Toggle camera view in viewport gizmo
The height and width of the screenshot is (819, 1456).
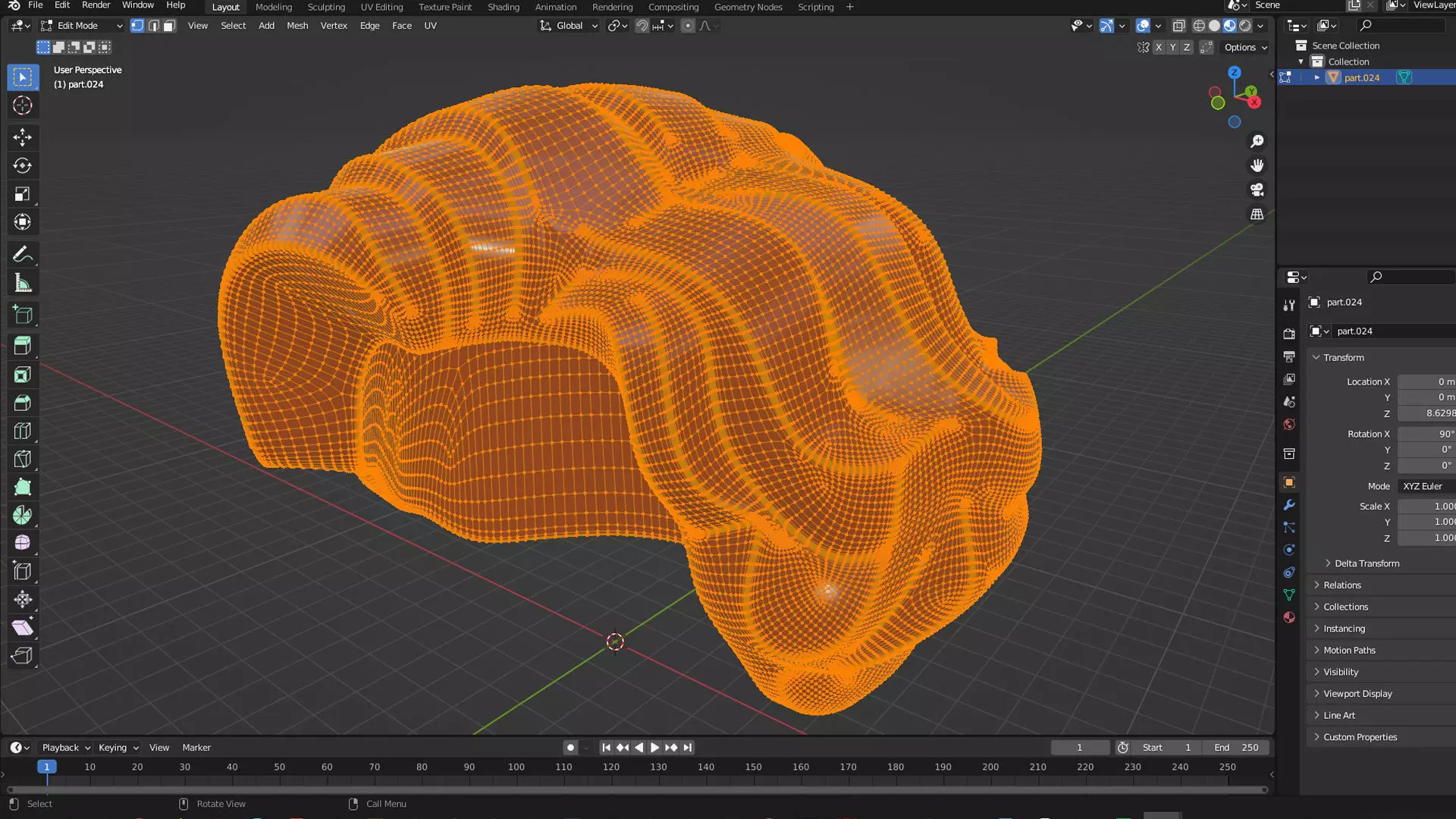click(1257, 190)
